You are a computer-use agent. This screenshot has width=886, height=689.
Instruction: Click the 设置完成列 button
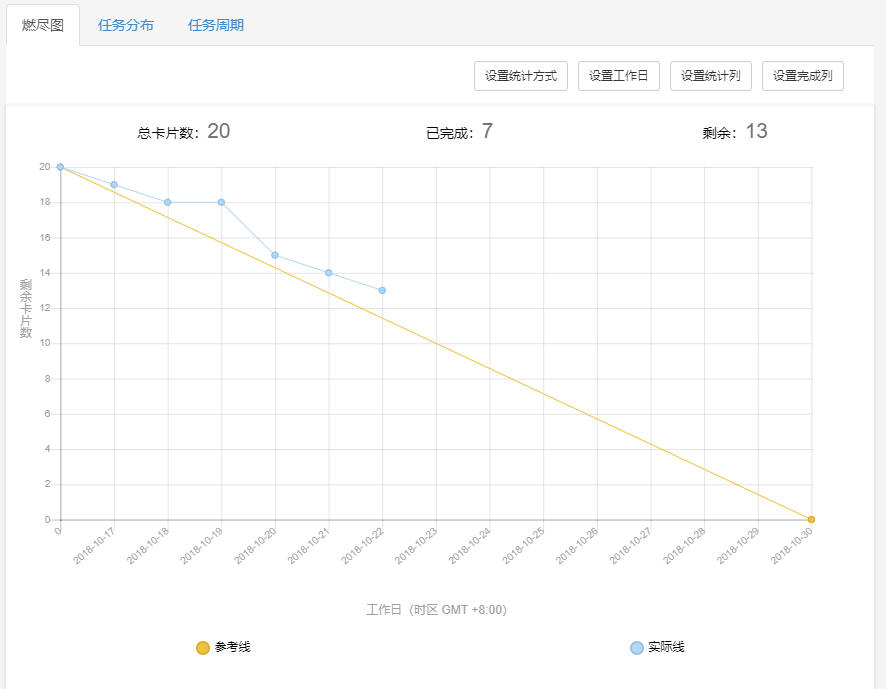[x=802, y=76]
